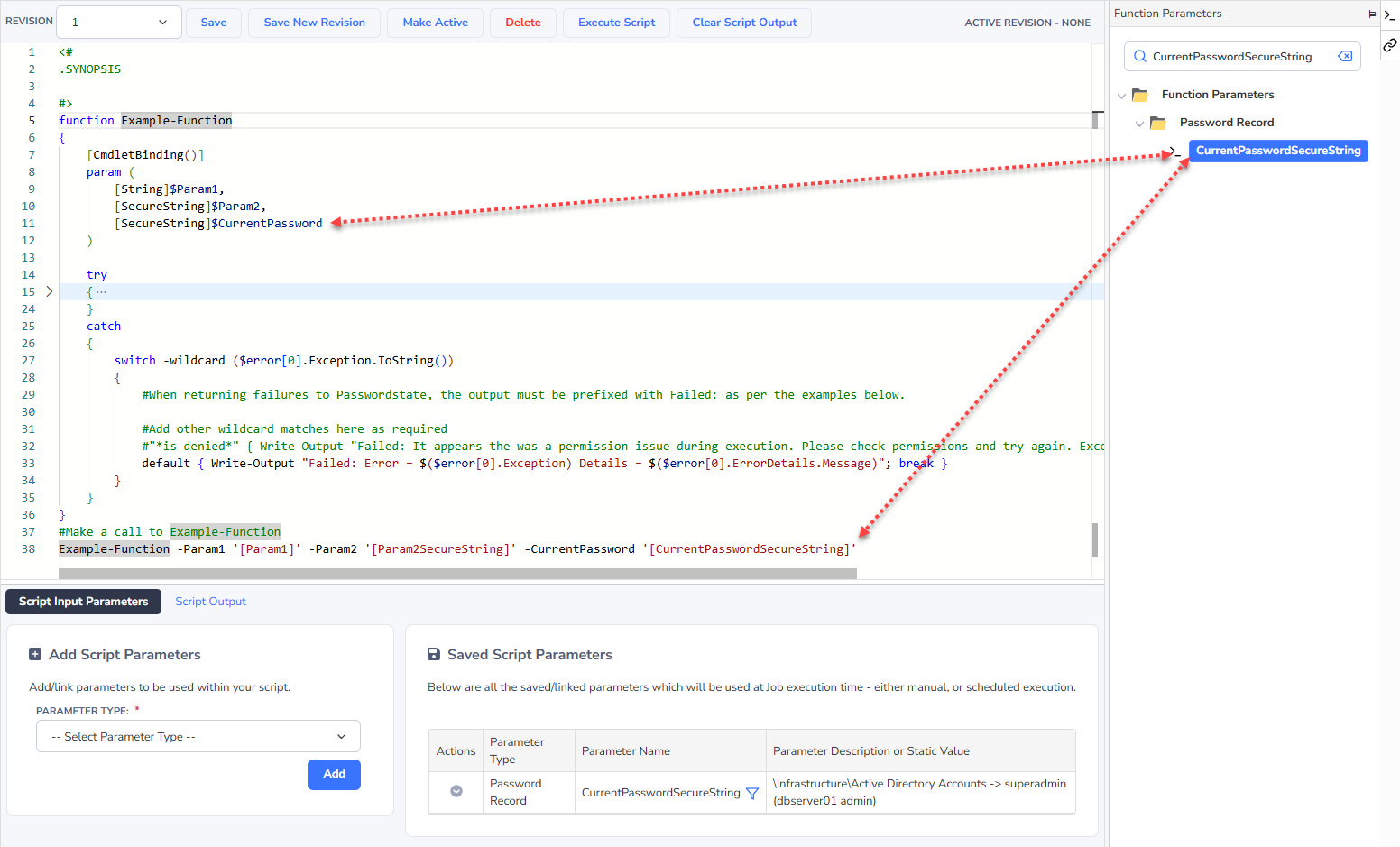The width and height of the screenshot is (1400, 847).
Task: Select the CurrentPasswordSecureString tree item
Action: 1277,151
